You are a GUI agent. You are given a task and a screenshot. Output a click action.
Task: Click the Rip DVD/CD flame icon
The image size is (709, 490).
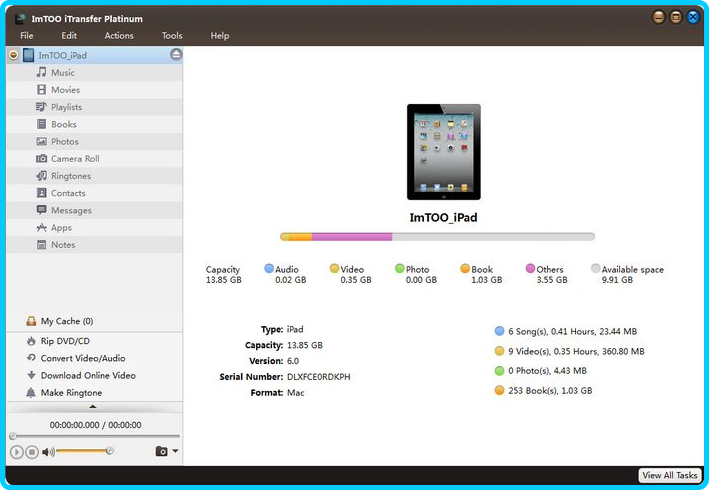coord(31,341)
